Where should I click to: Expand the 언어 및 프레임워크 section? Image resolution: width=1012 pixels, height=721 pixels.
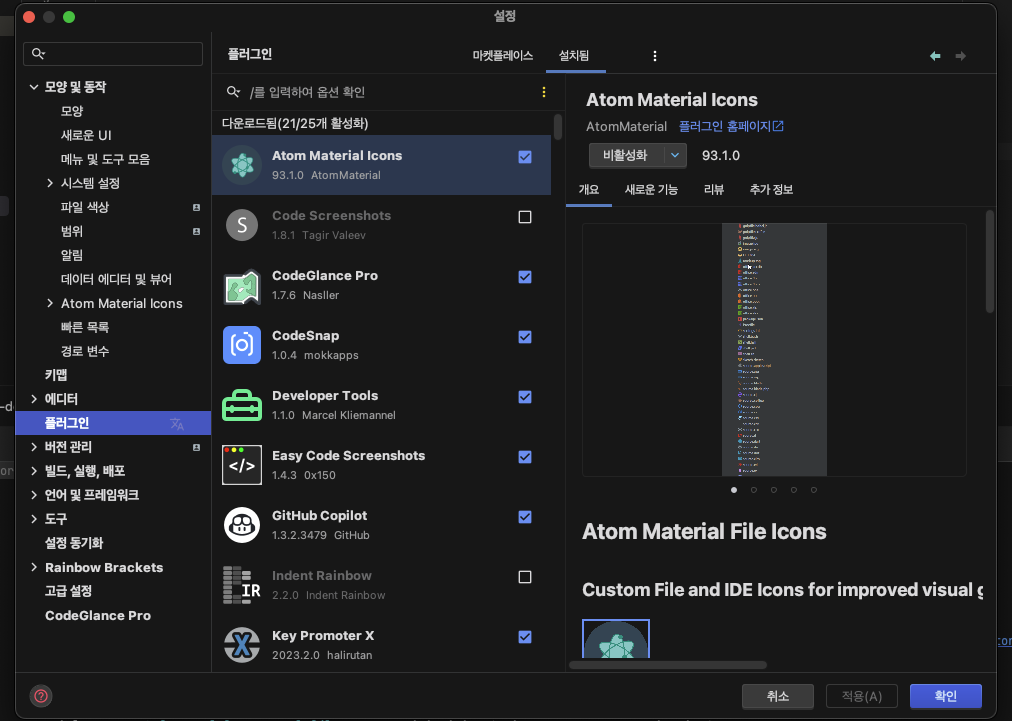[34, 495]
